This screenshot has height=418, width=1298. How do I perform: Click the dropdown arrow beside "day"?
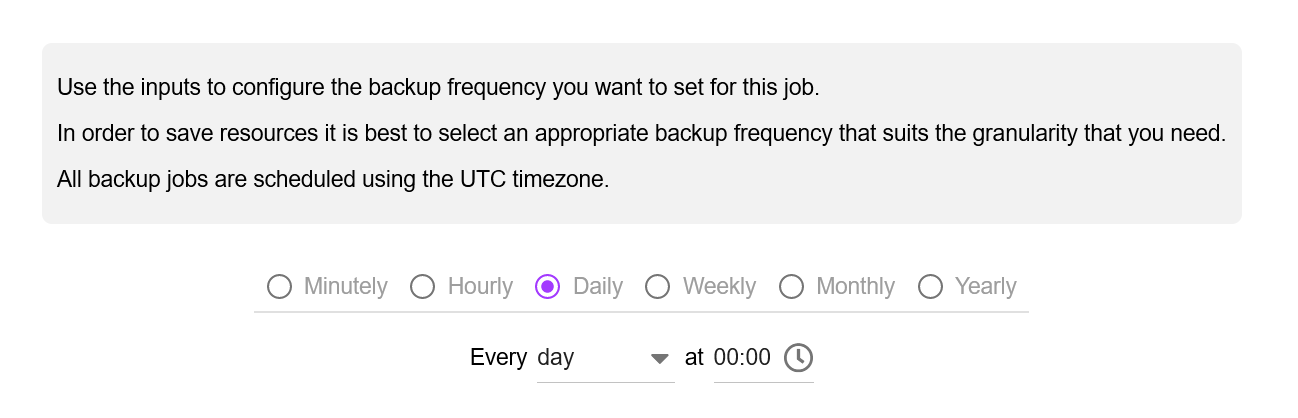(x=659, y=358)
